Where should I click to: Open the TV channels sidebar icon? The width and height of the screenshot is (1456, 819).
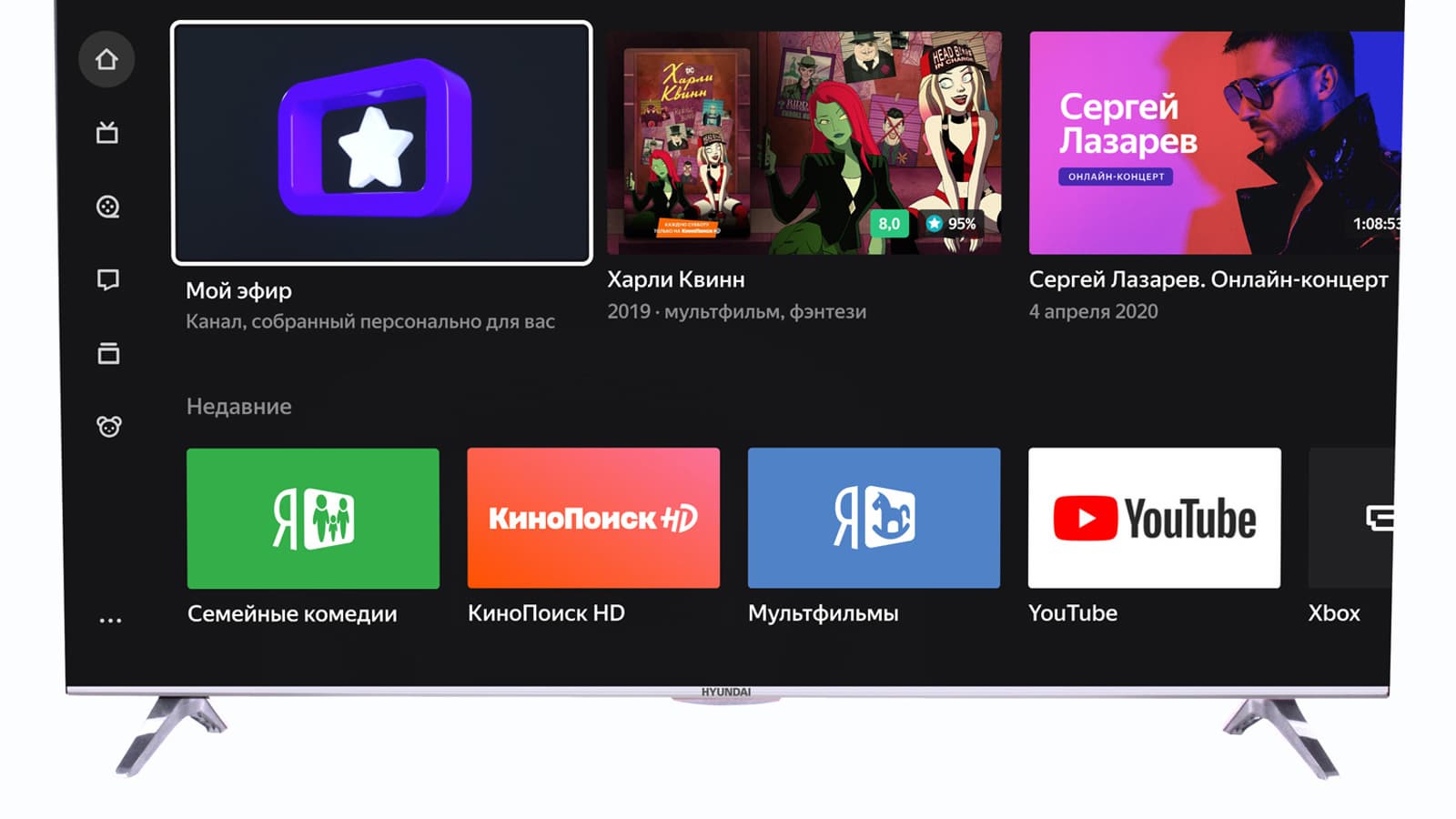click(107, 133)
